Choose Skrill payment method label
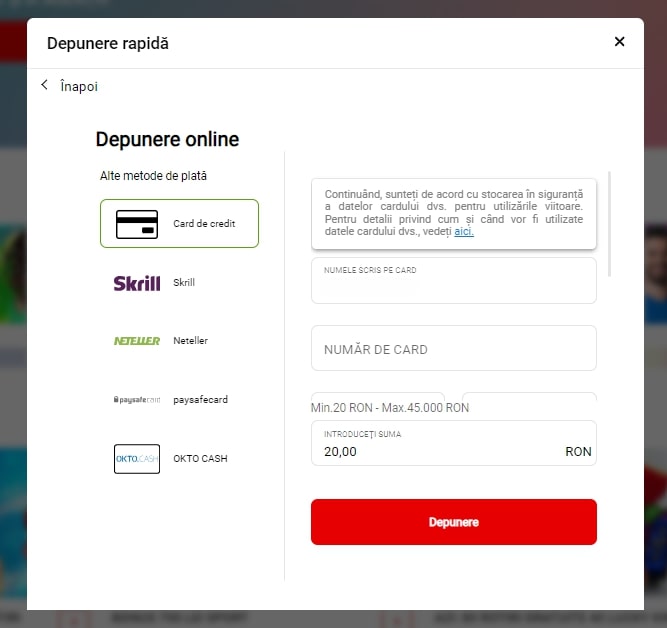This screenshot has width=667, height=628. point(184,283)
